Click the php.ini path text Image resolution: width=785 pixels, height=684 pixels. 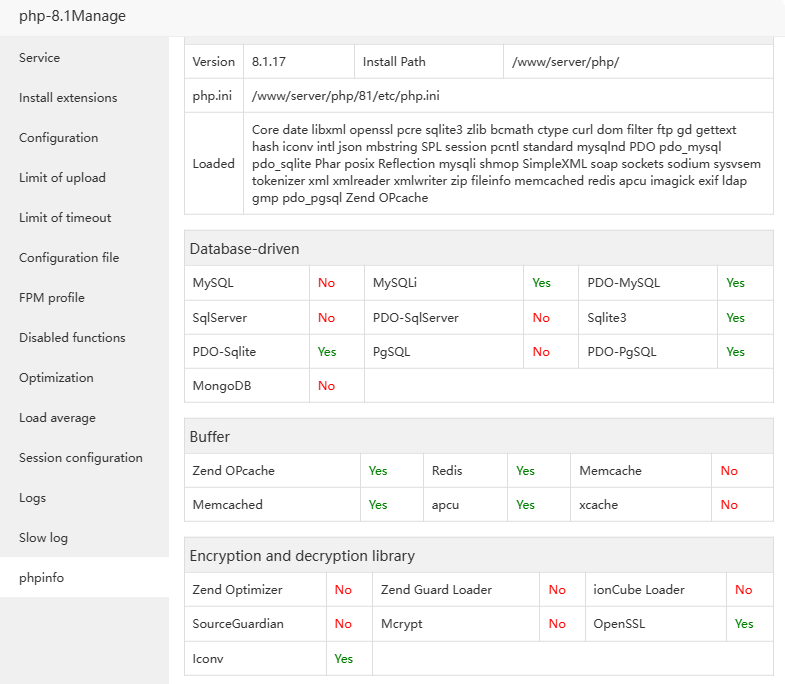[x=346, y=96]
